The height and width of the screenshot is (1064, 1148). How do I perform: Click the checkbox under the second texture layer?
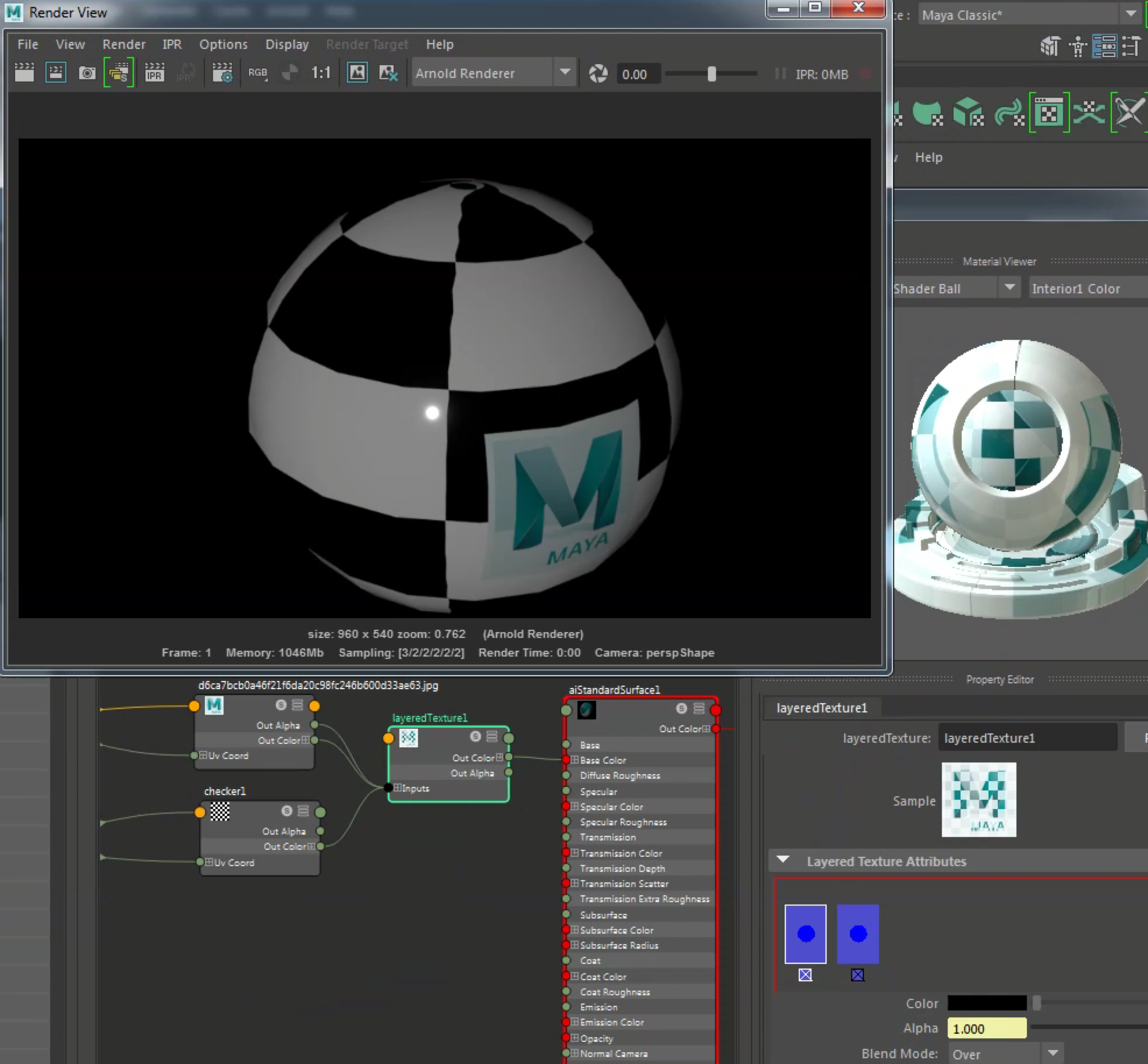coord(857,976)
